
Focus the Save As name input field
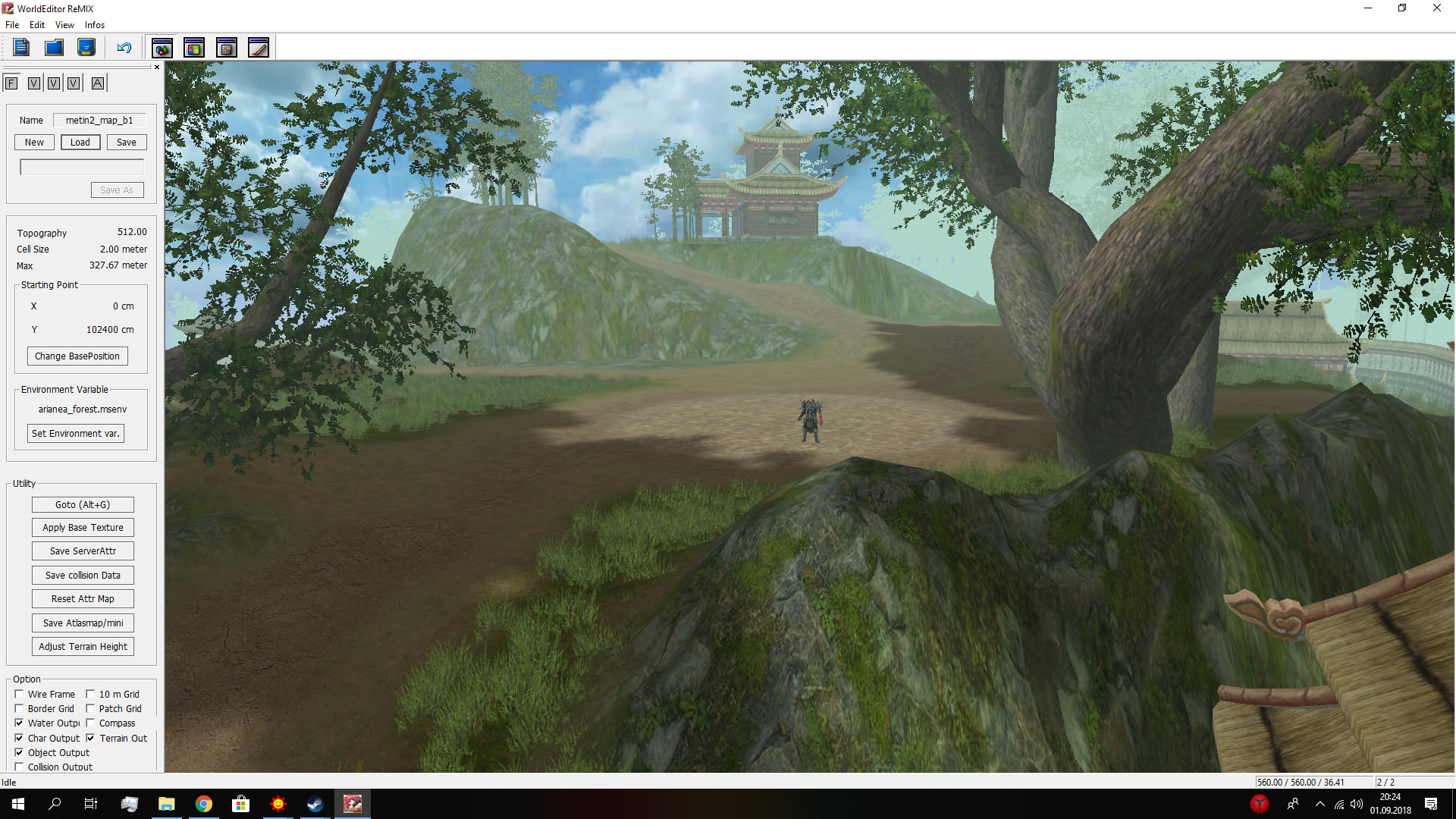[x=82, y=167]
